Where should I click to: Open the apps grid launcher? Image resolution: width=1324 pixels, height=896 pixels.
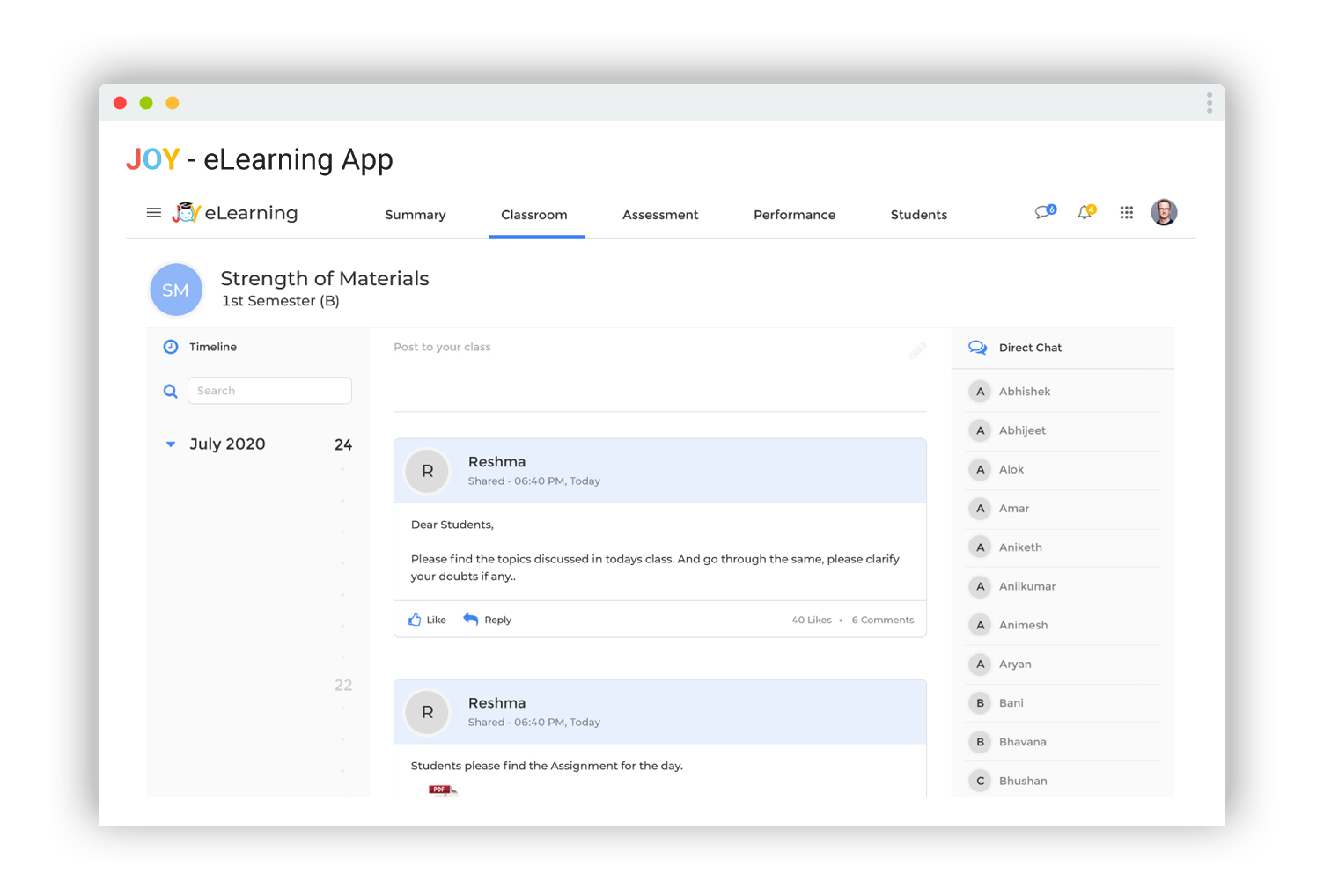[x=1126, y=212]
